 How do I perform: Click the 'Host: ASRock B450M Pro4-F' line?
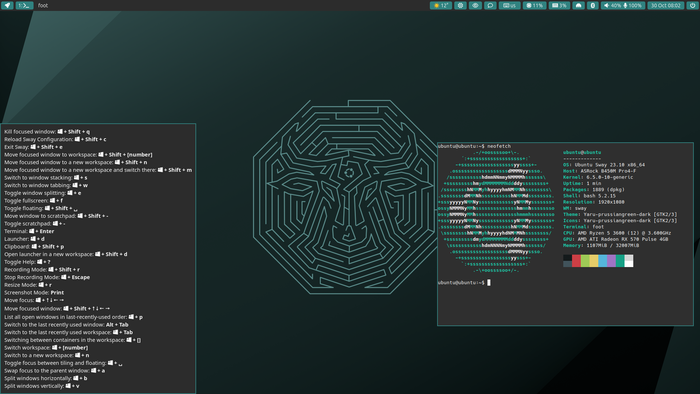coord(600,171)
